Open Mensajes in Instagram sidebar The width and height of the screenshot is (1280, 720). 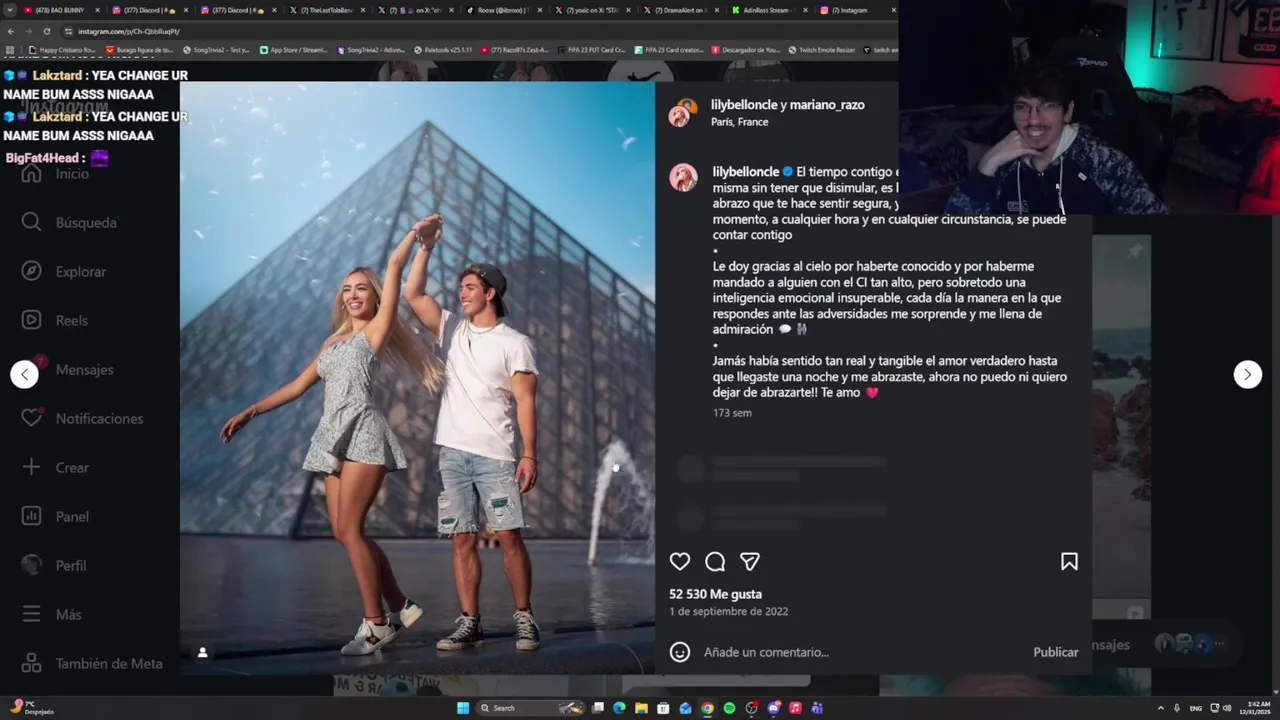pyautogui.click(x=68, y=369)
